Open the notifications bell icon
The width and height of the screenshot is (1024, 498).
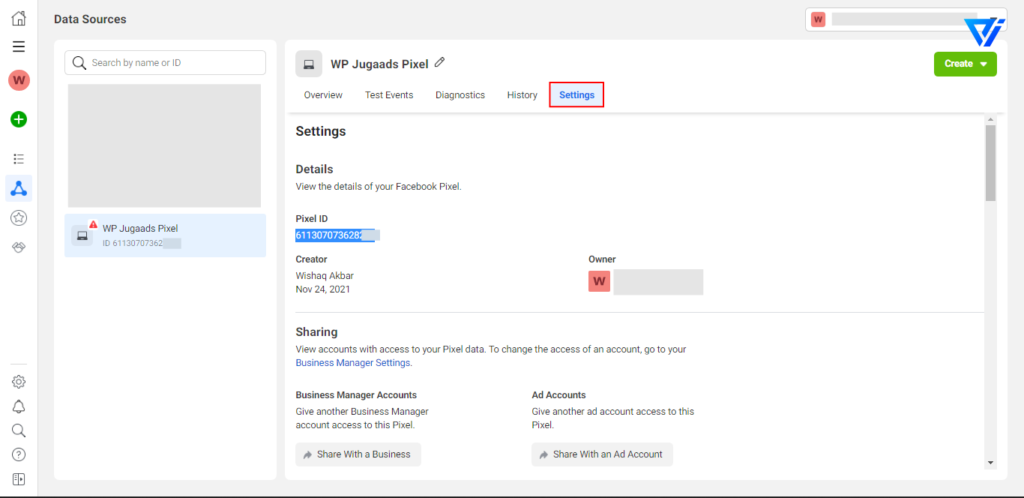[x=19, y=407]
